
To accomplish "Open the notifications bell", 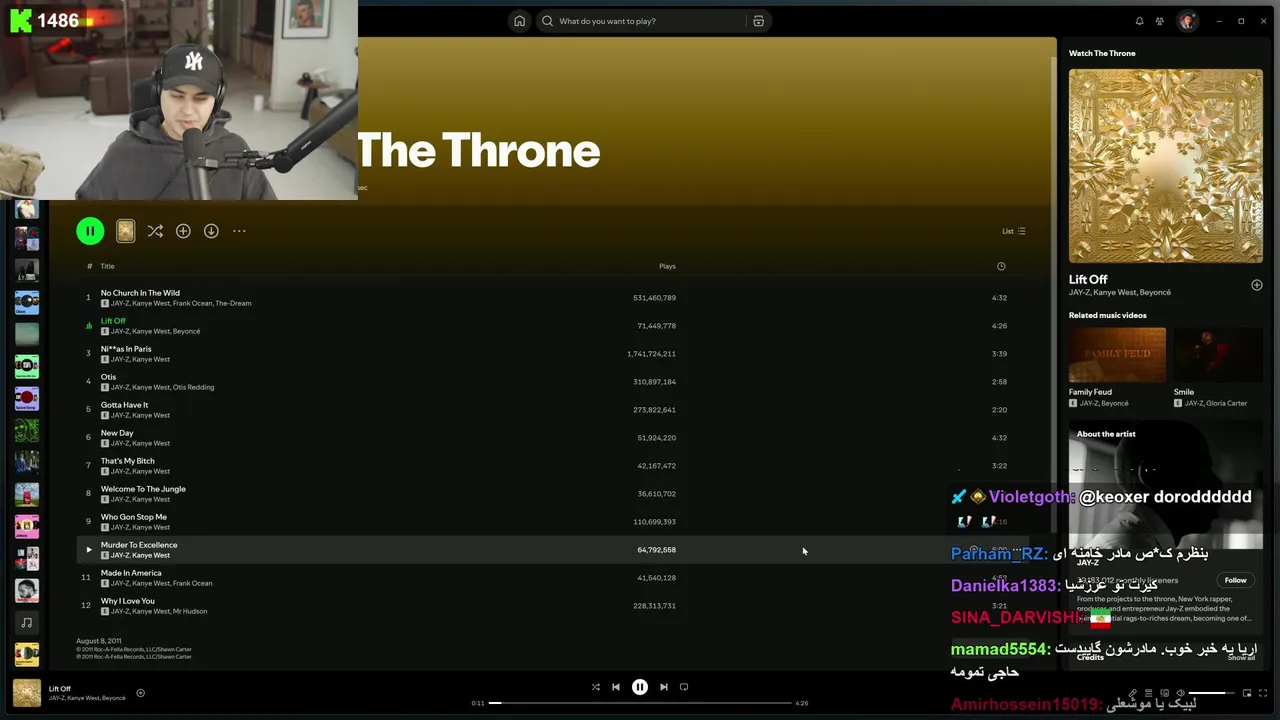I will [x=1139, y=21].
